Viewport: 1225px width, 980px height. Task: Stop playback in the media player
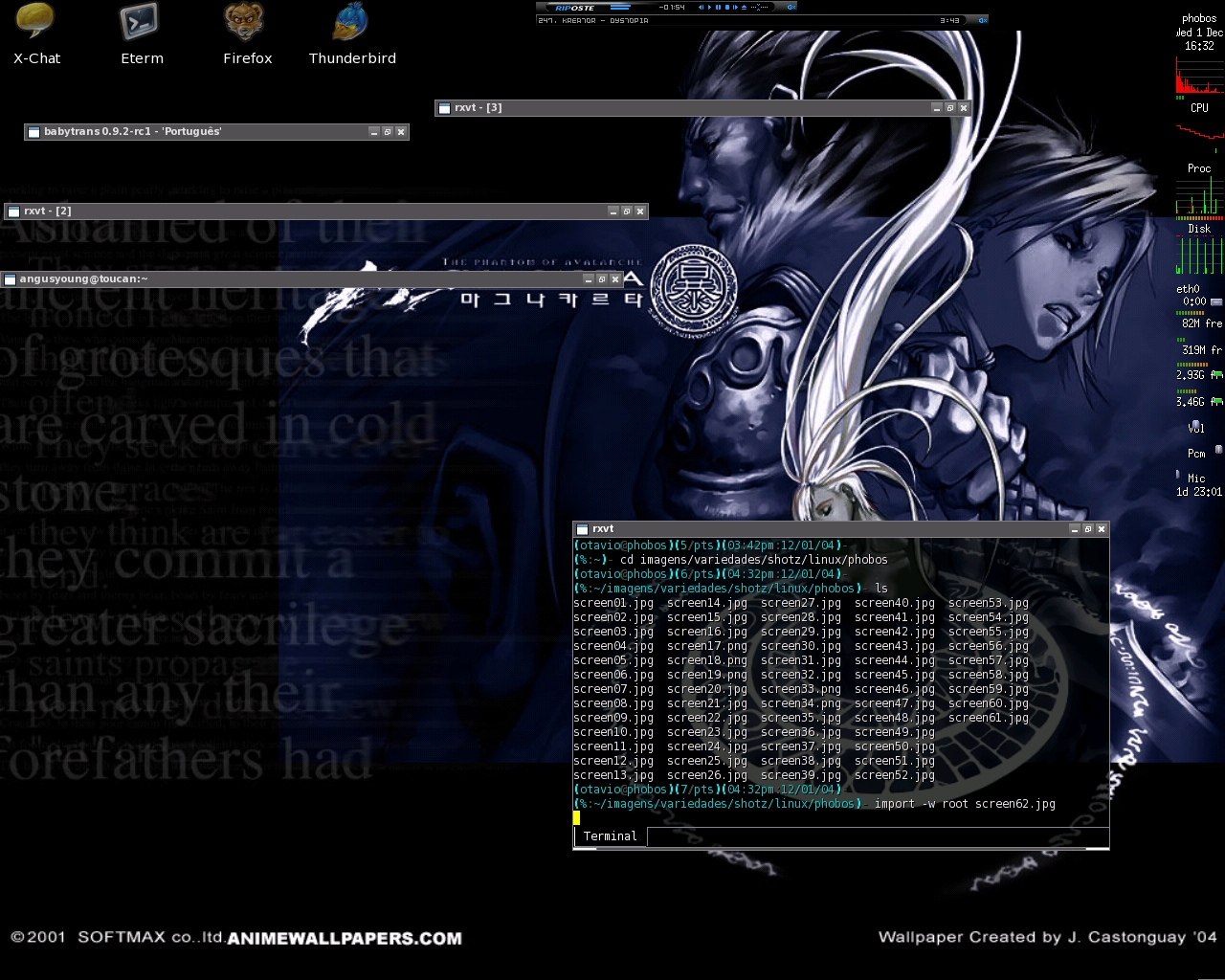727,7
